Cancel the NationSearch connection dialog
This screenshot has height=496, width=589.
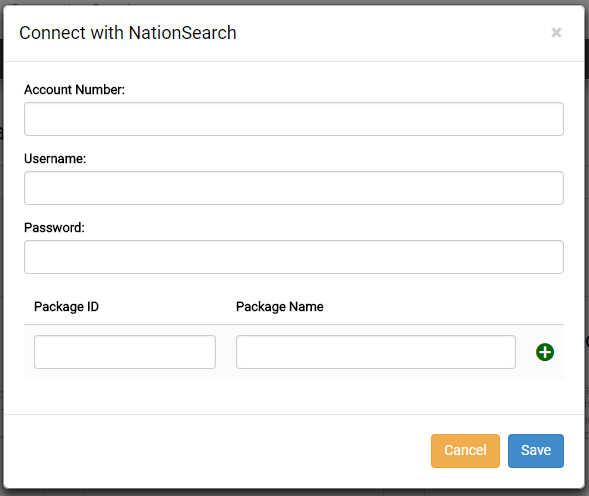[465, 451]
